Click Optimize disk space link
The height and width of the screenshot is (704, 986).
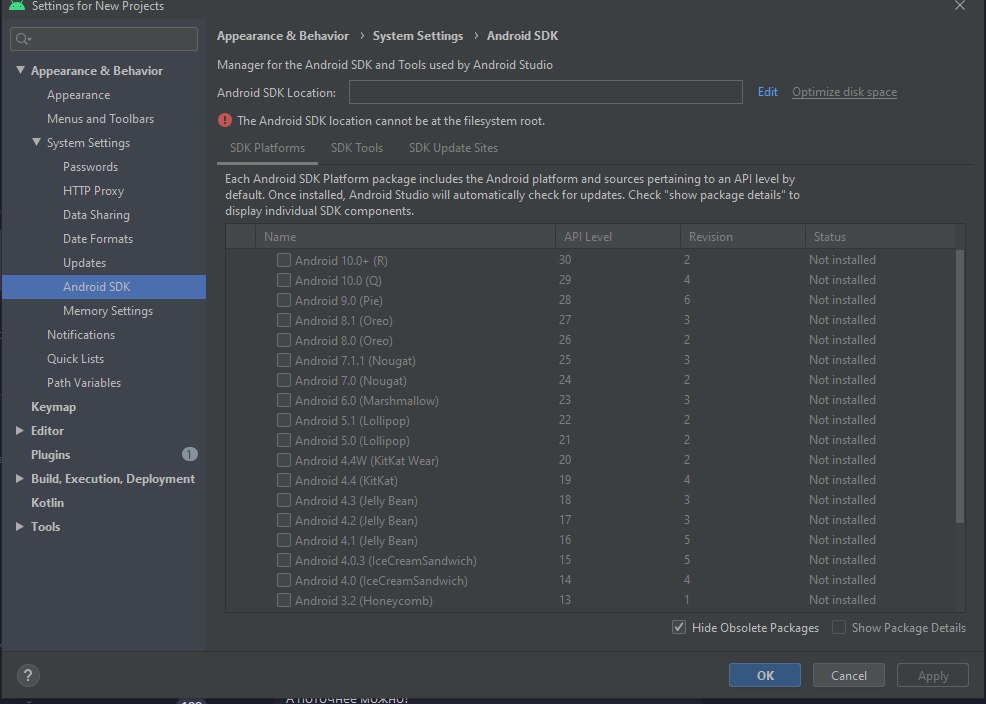tap(845, 92)
